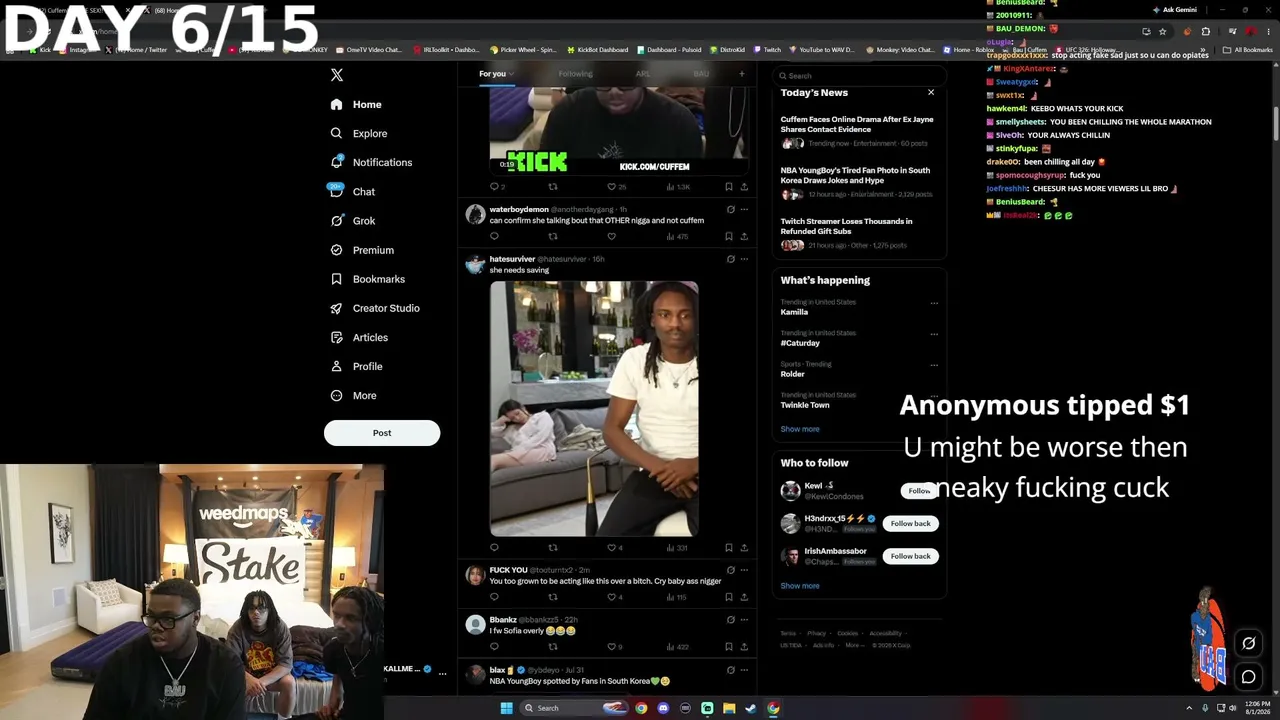
Task: Share the hatesurviver post
Action: pos(744,548)
